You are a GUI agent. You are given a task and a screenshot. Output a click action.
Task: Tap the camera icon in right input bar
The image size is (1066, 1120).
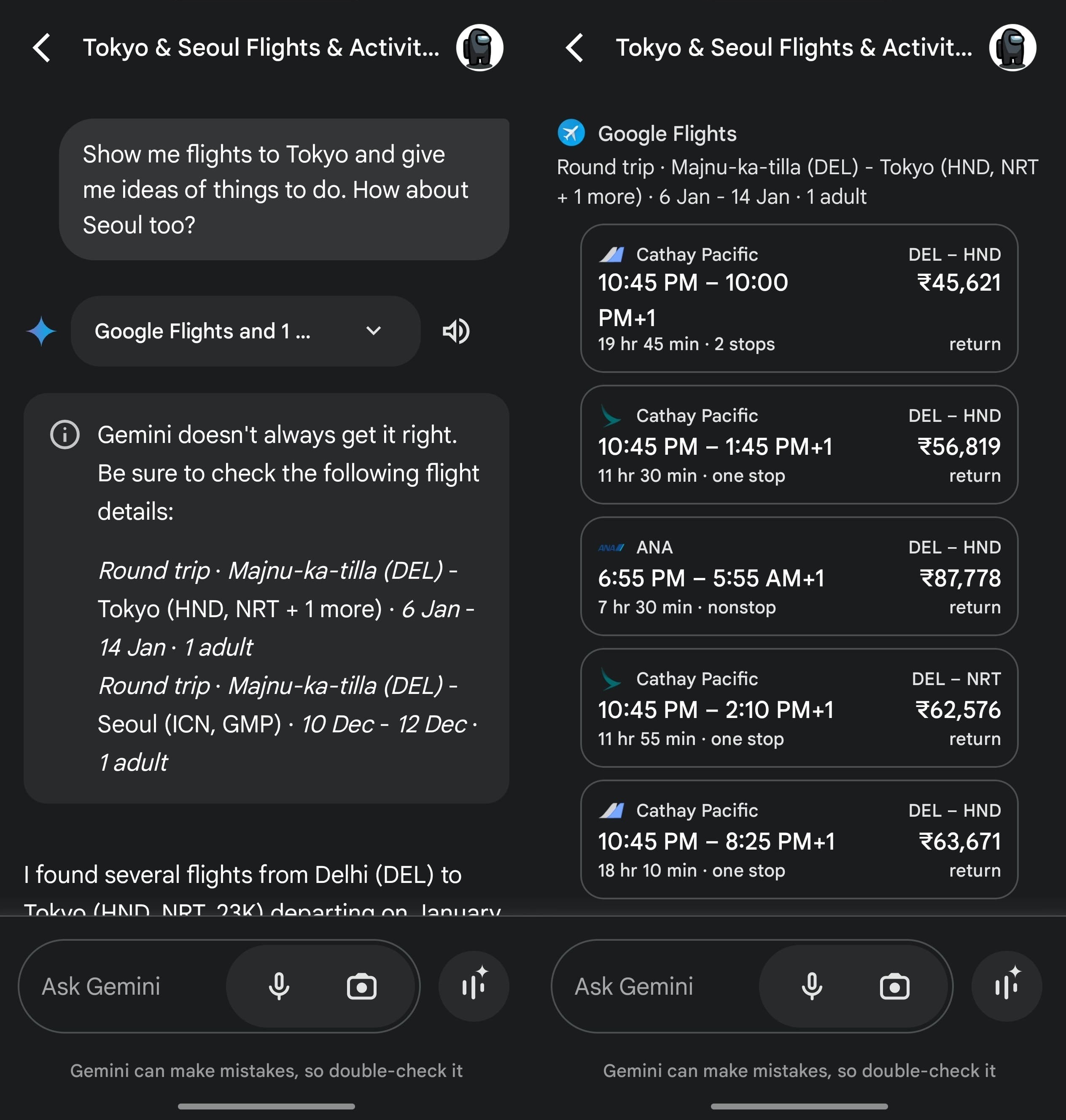pos(894,986)
